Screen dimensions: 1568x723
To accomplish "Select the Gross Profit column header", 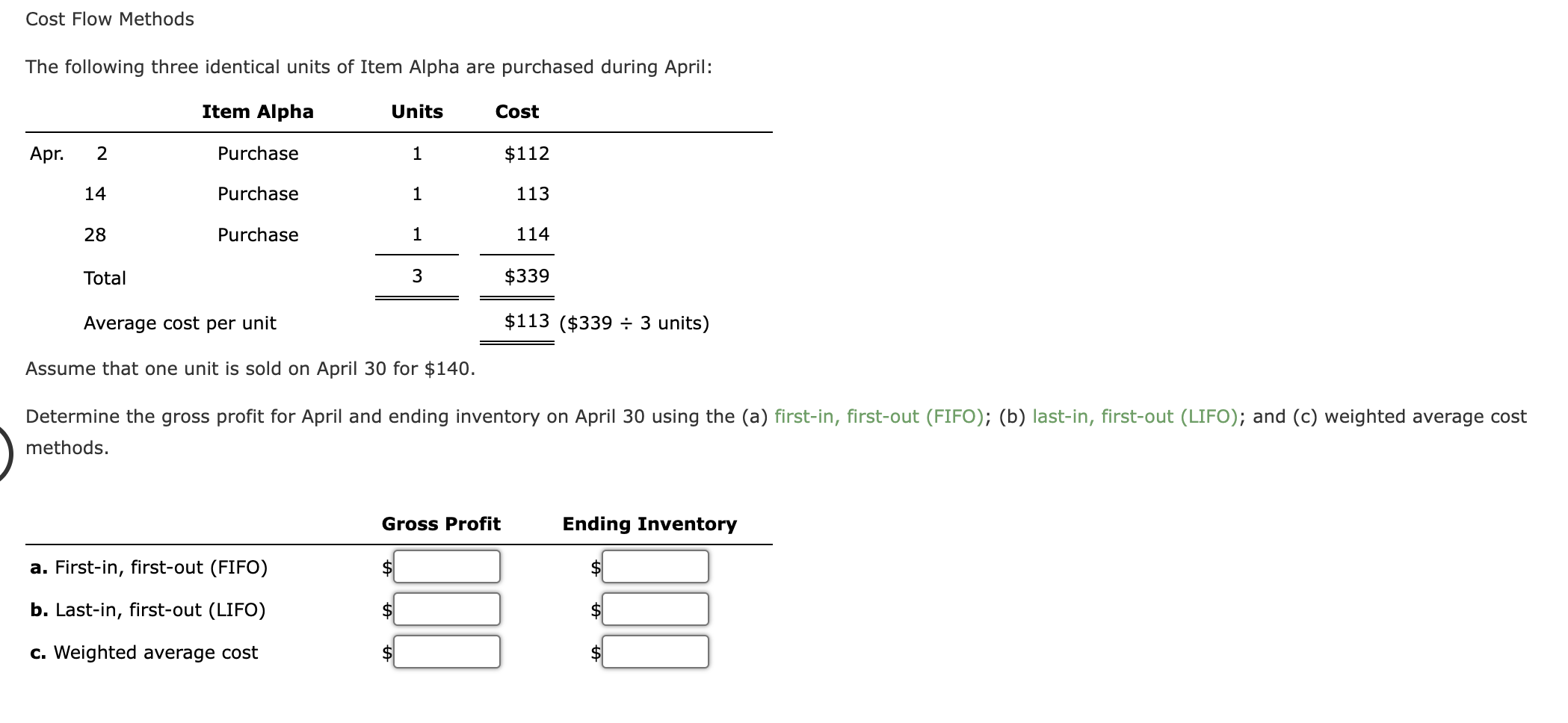I will click(441, 524).
